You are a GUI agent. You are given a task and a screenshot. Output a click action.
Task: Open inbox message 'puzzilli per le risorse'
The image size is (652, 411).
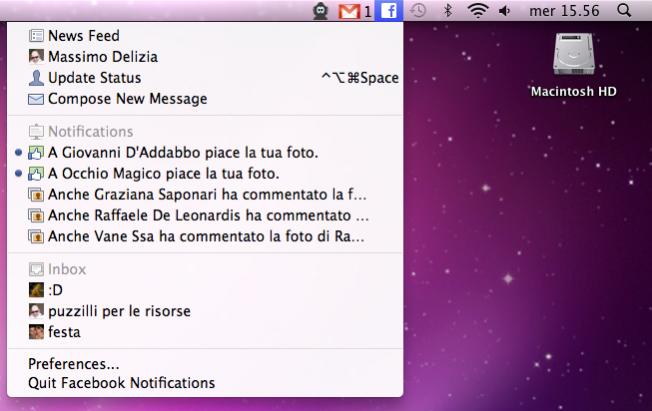[x=205, y=311]
